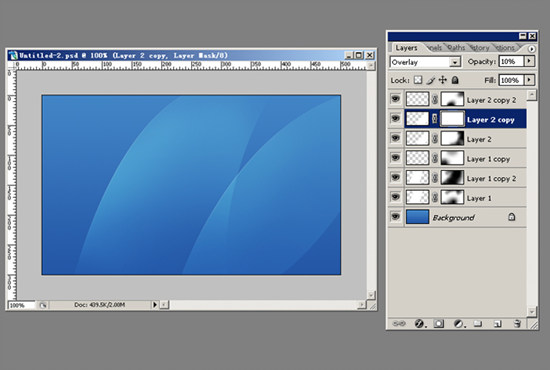
Task: Select the Layer 2 copy row name
Action: pyautogui.click(x=491, y=120)
